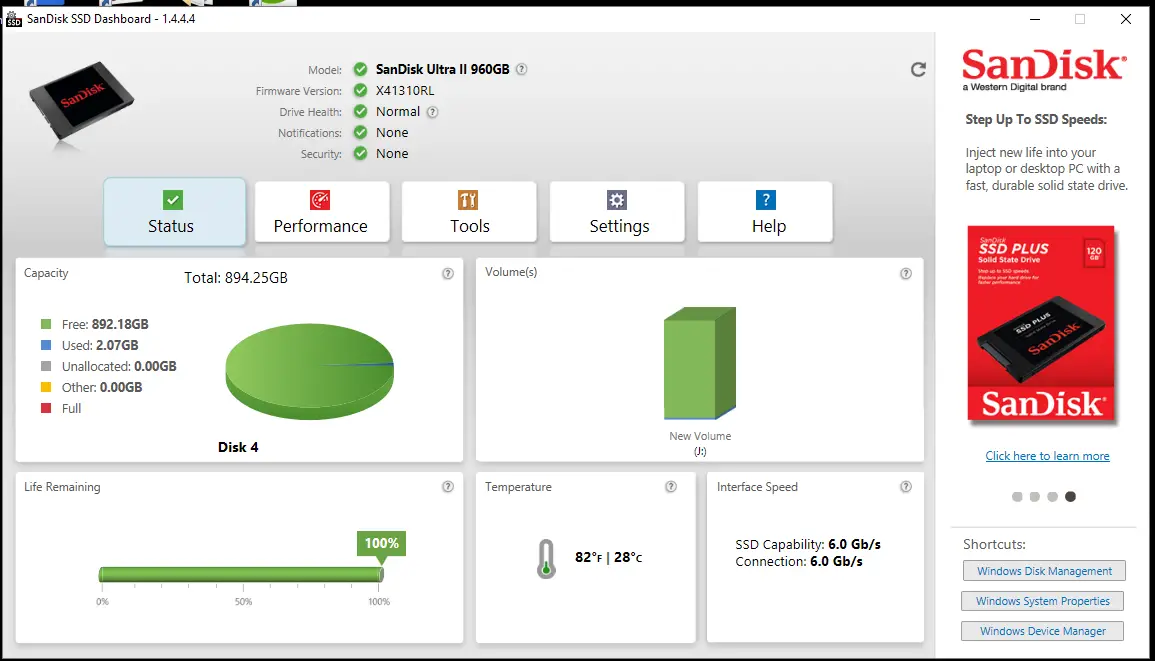This screenshot has width=1155, height=661.
Task: Click the 'SSD Capability: 6.0 Gb/s' text
Action: (x=808, y=545)
